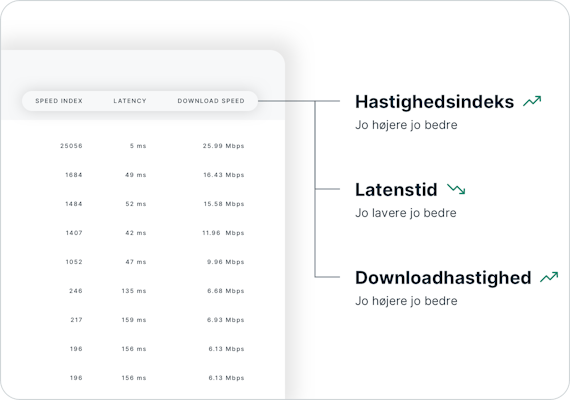Select the 25.99 Mbps download cell
The width and height of the screenshot is (570, 400).
pos(224,146)
